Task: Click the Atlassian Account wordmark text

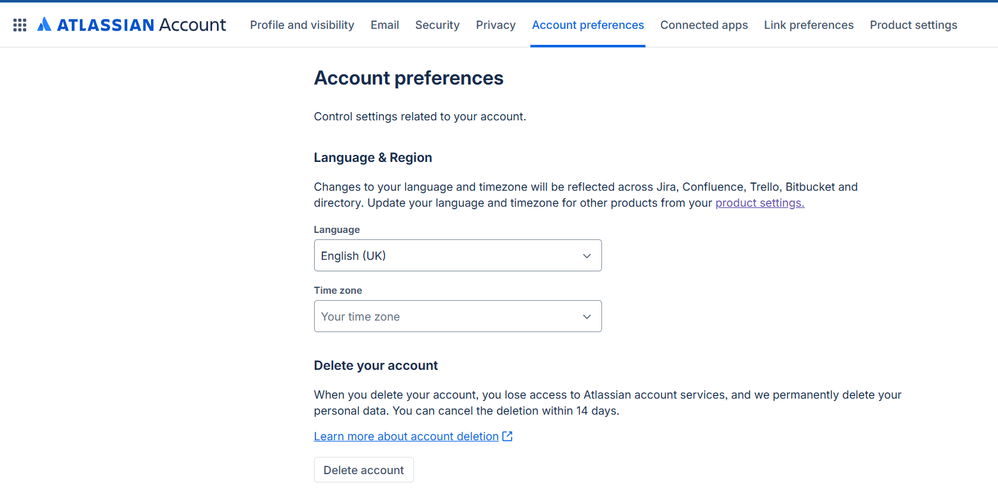Action: 141,25
